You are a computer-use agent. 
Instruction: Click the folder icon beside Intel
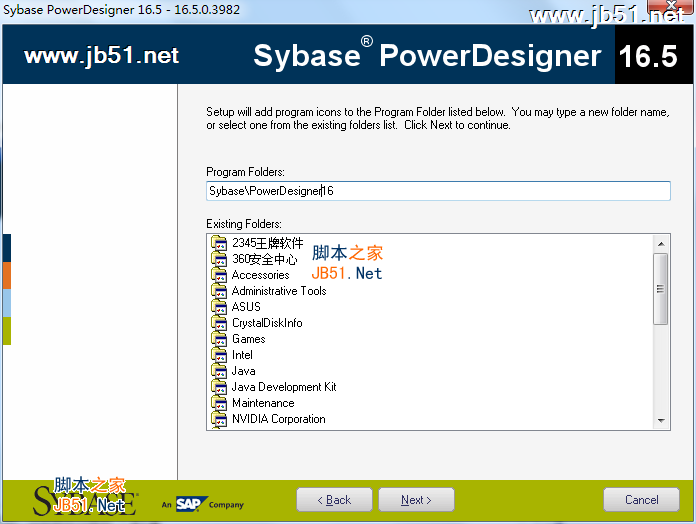tap(219, 355)
